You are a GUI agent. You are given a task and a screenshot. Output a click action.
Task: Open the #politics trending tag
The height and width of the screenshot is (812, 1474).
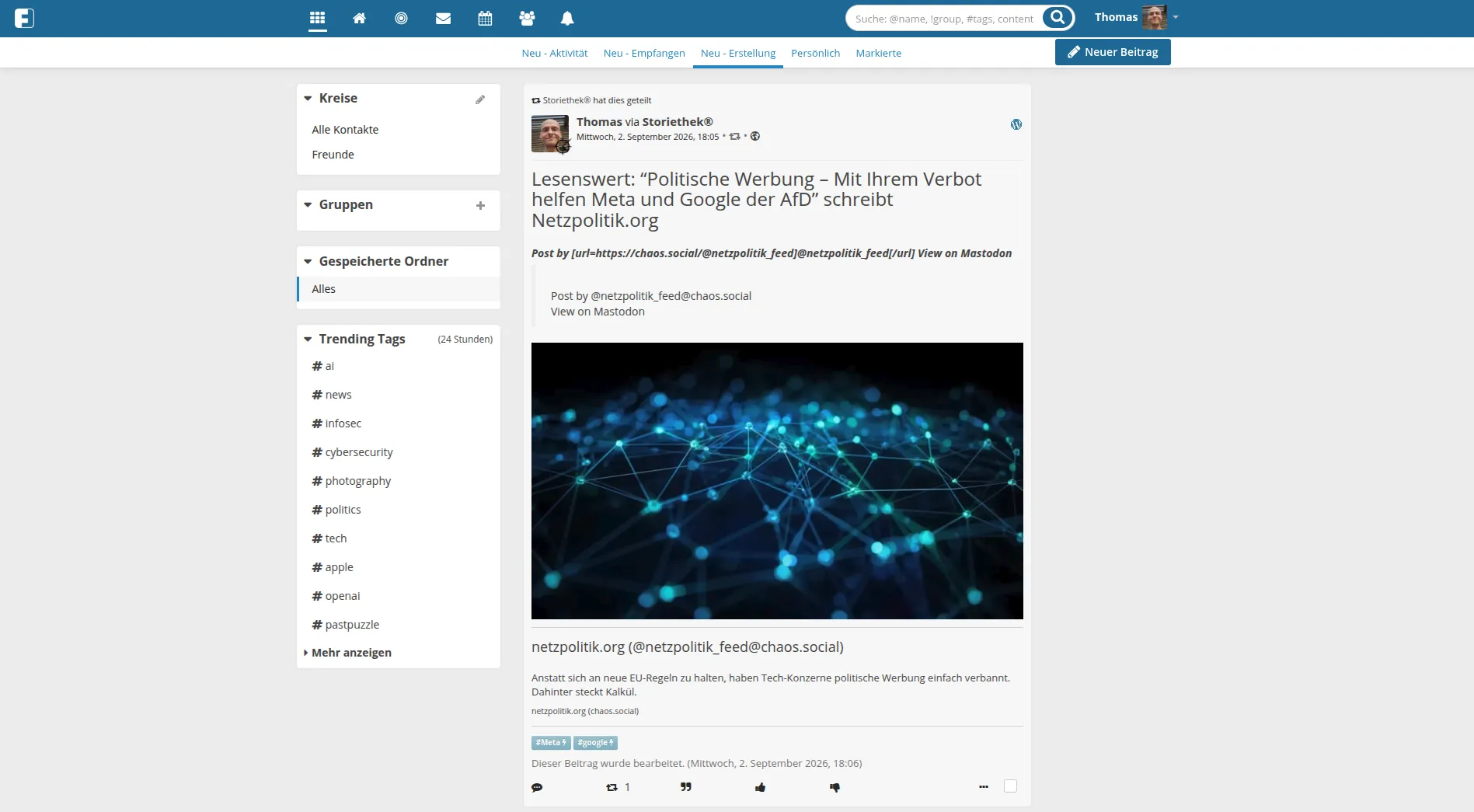pos(336,510)
